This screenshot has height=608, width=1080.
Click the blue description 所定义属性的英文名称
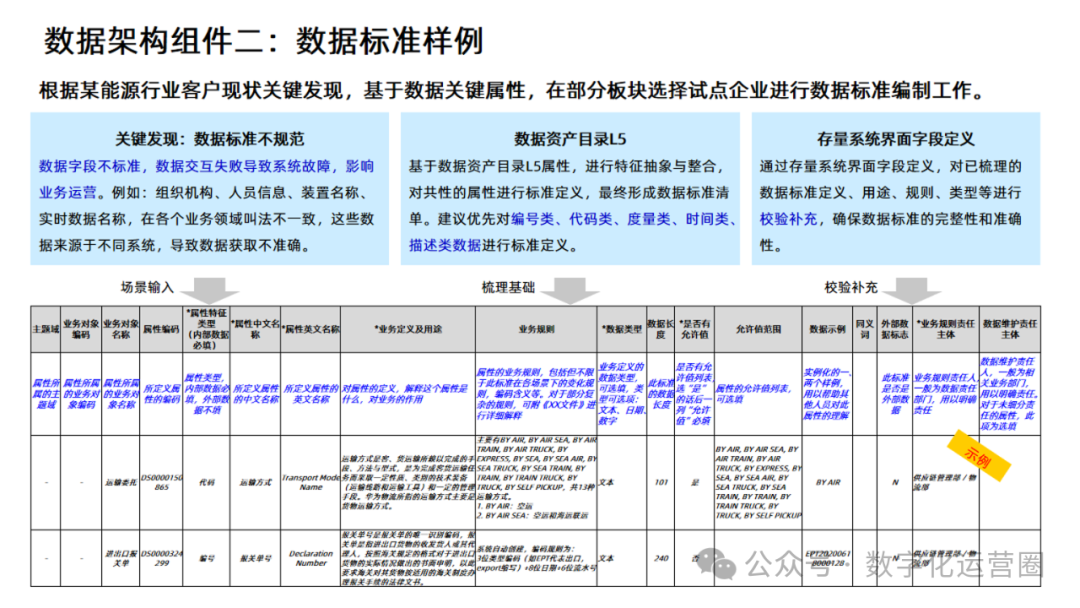311,394
